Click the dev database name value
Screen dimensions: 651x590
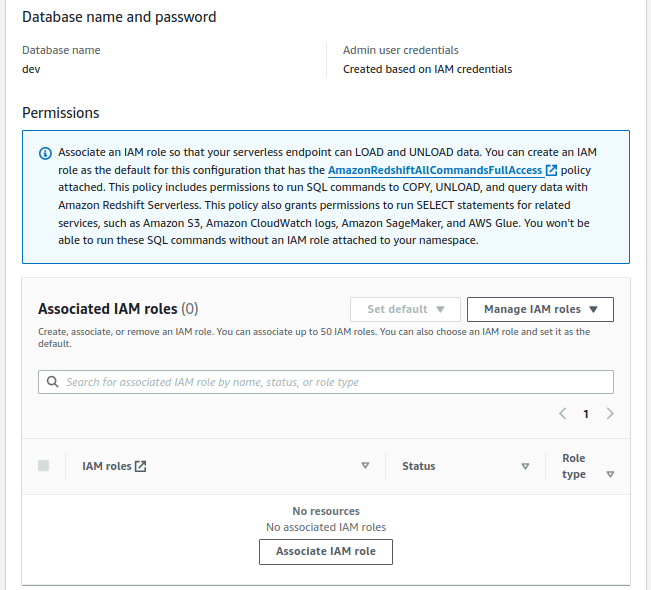[x=31, y=70]
